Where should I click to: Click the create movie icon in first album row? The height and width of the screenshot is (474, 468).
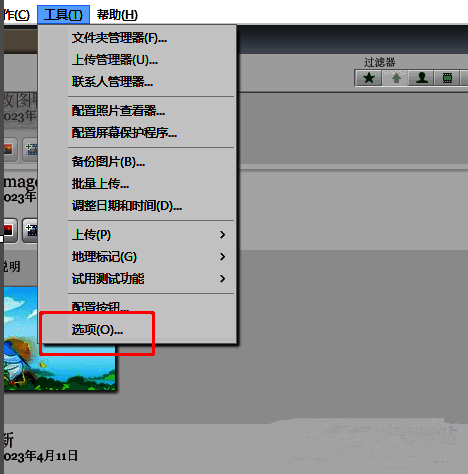(31, 149)
